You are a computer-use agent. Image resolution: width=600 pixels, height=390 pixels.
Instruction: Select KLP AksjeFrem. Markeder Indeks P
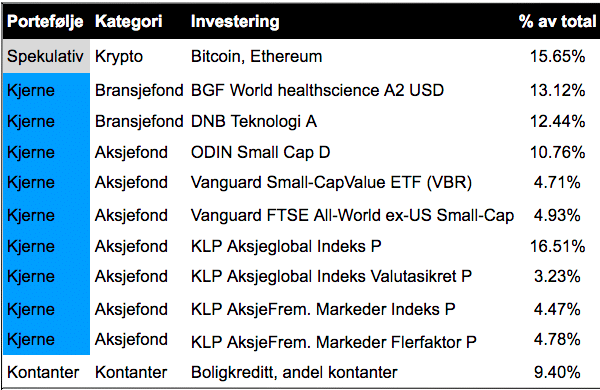(323, 309)
